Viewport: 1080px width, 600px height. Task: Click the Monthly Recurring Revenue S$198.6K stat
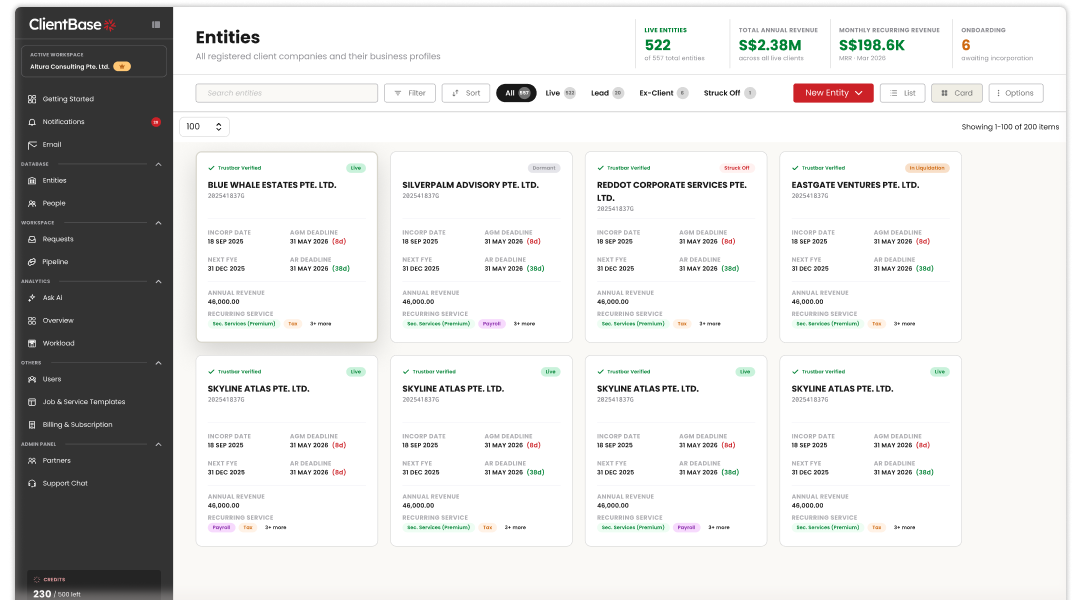point(889,44)
